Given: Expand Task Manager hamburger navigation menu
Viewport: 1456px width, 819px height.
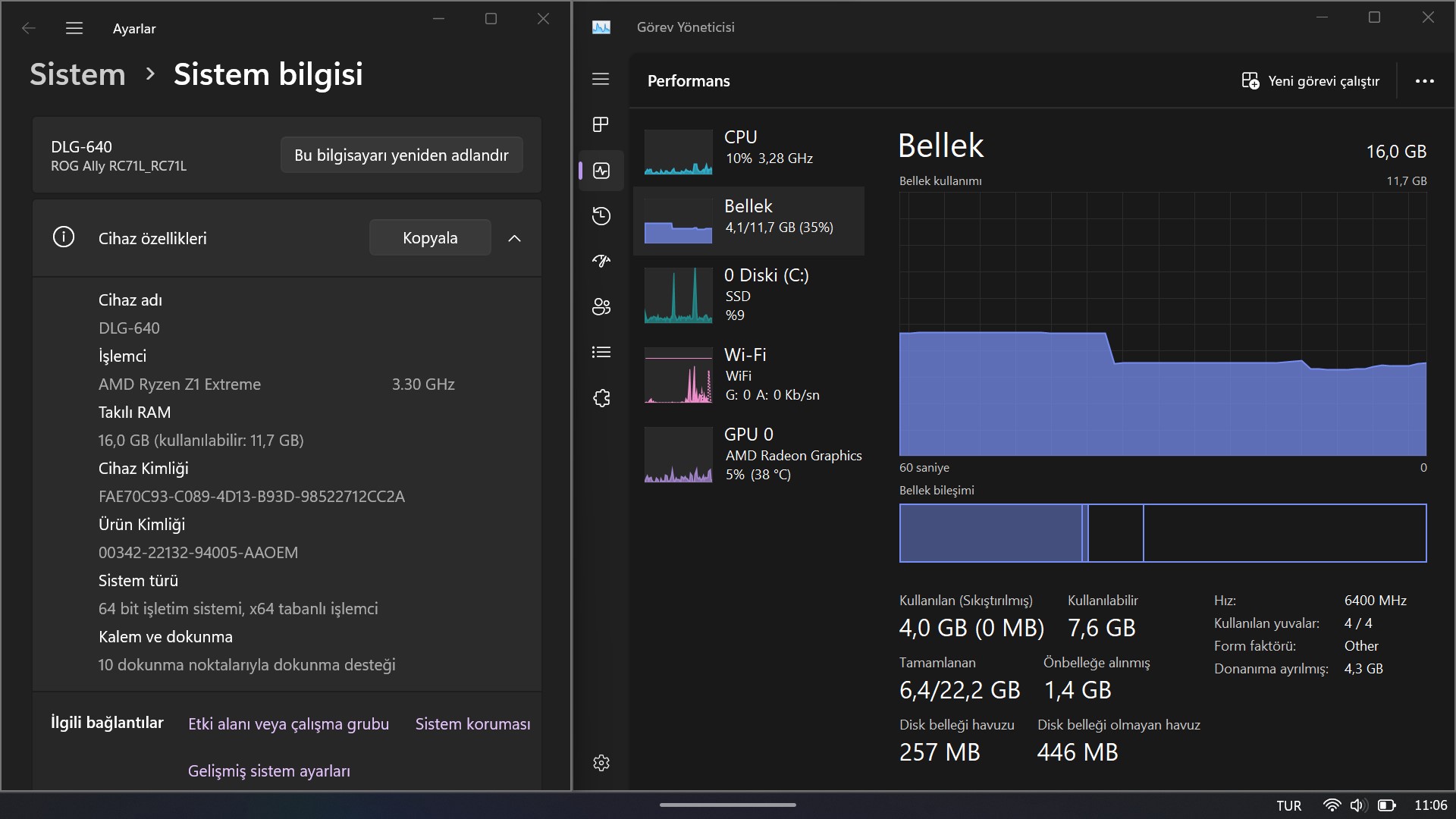Looking at the screenshot, I should (x=601, y=79).
